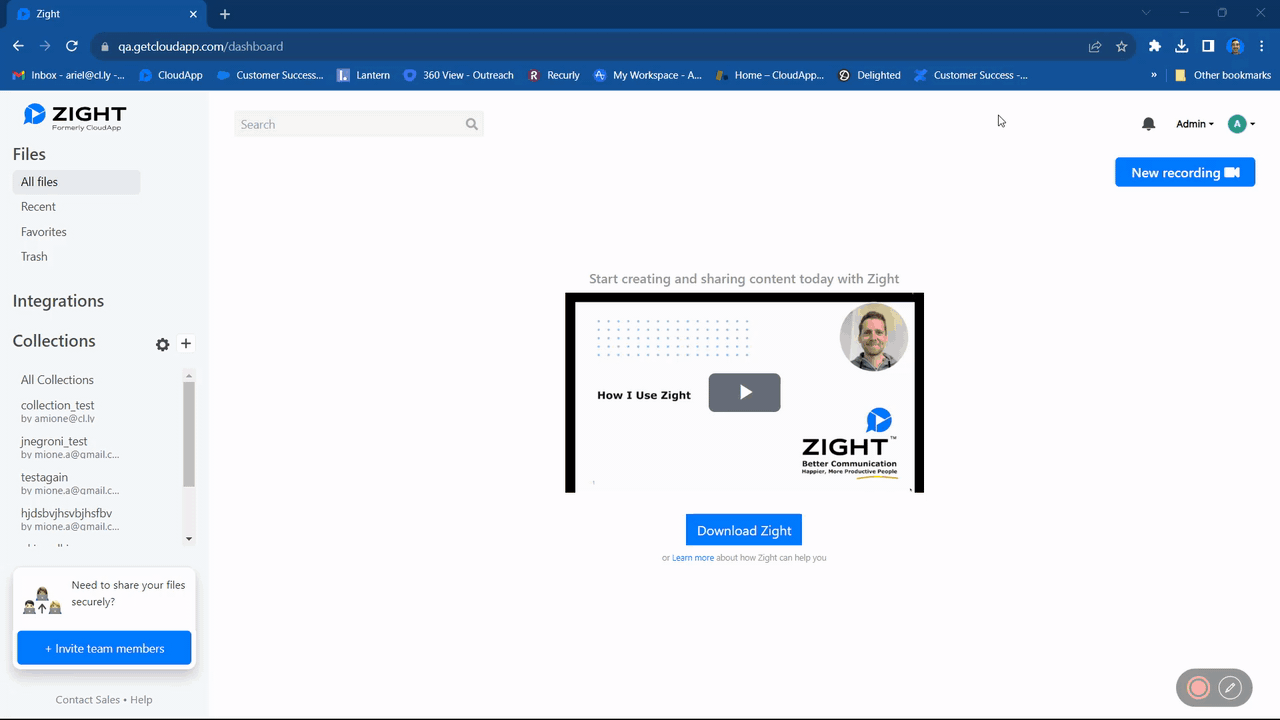Follow the Learn more link

[693, 558]
